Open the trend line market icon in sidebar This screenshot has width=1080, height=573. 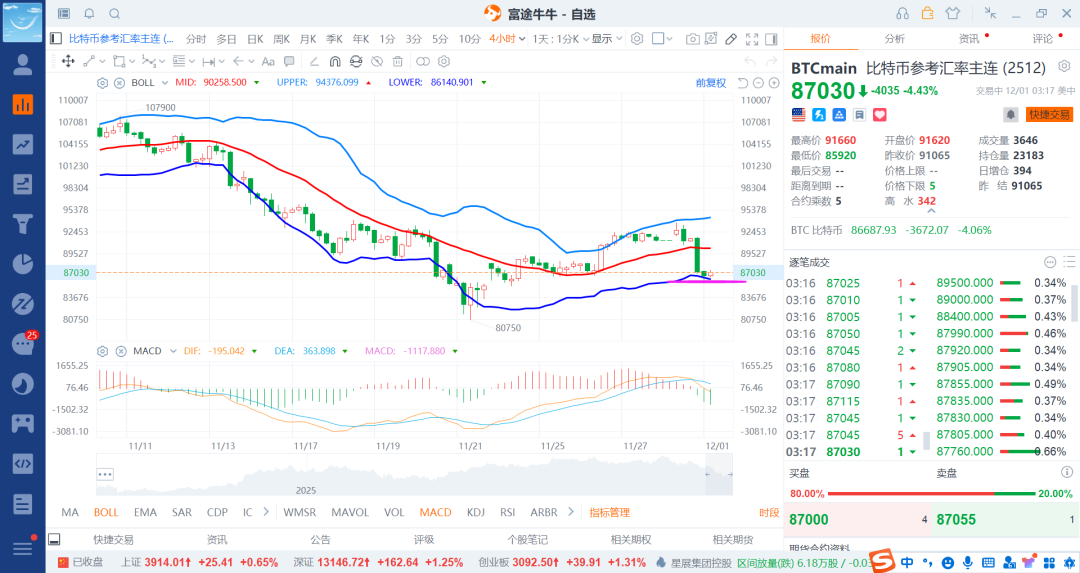[x=23, y=144]
